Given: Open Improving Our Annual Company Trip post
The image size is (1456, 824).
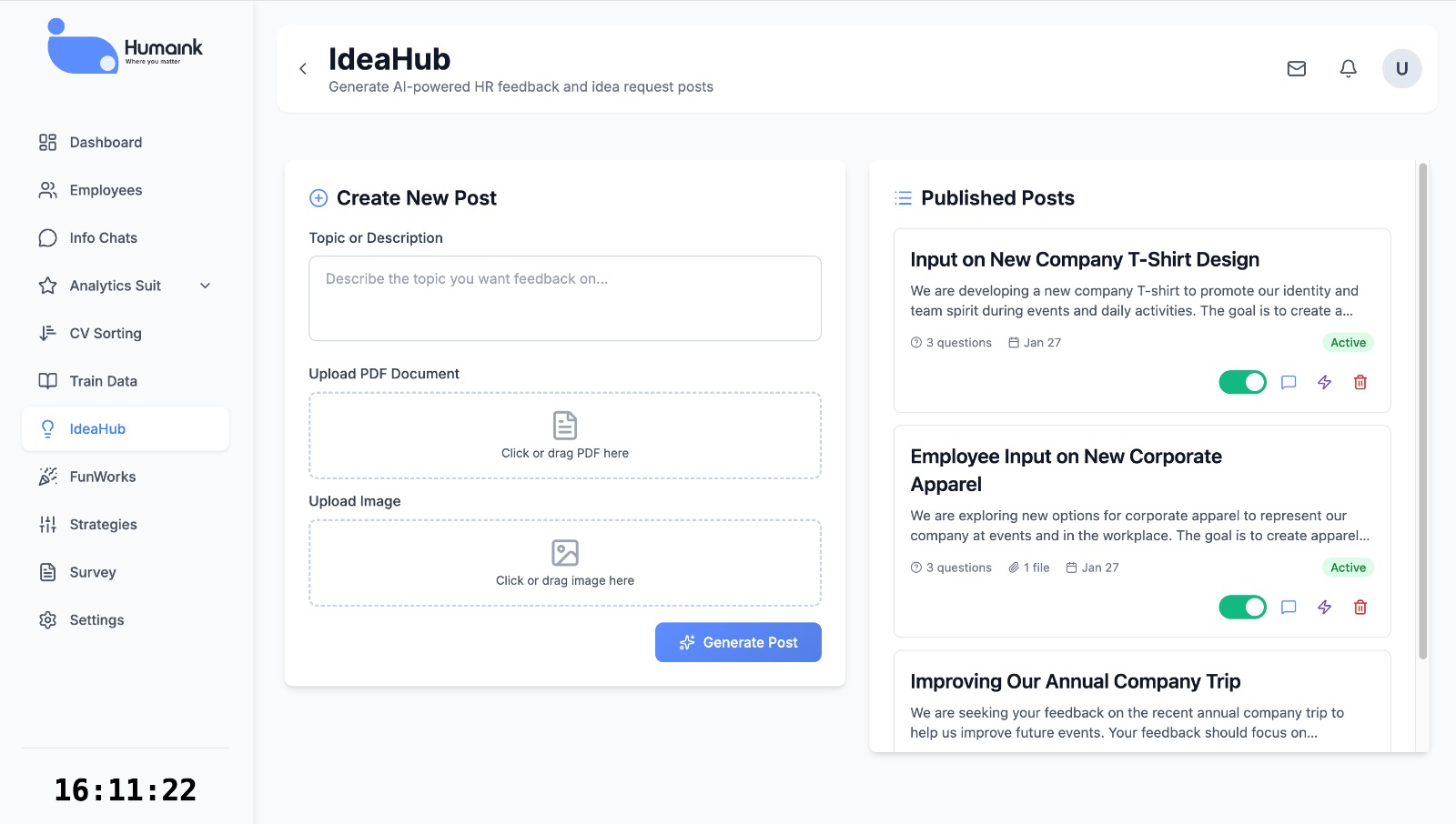Looking at the screenshot, I should coord(1075,681).
